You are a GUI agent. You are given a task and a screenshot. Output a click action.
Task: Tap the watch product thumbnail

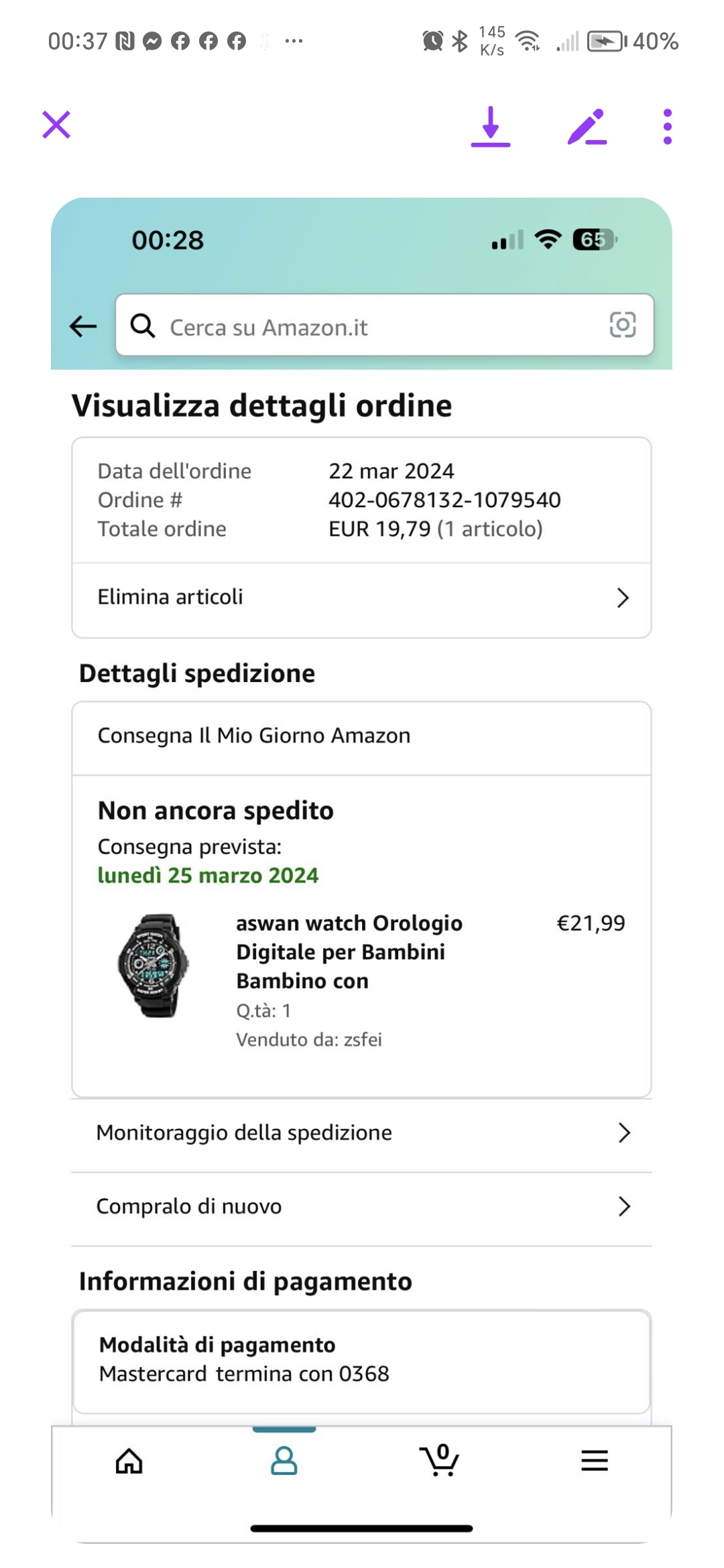point(154,966)
